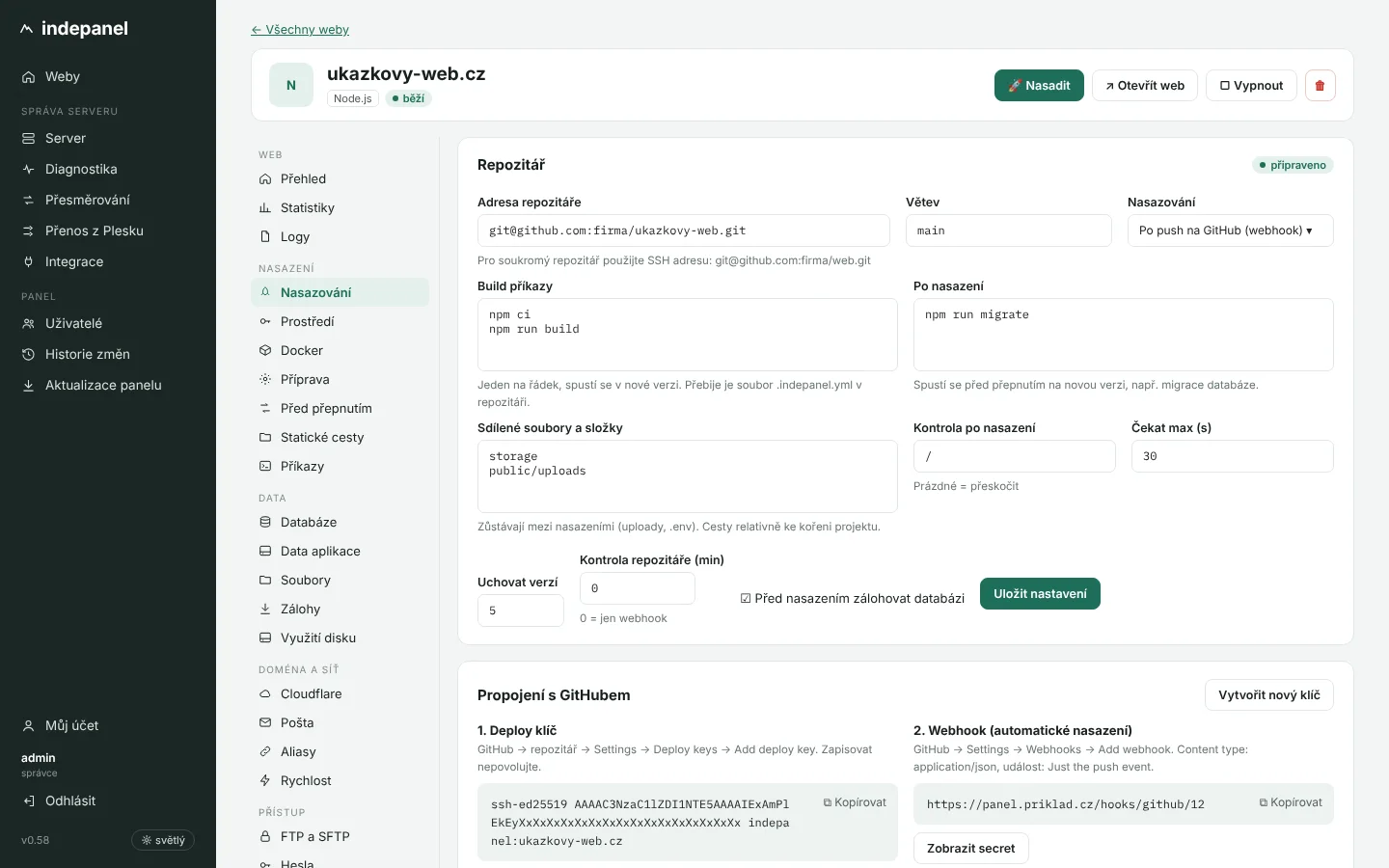Click the Uchovat verzí input field
Viewport: 1389px width, 868px height.
point(521,610)
